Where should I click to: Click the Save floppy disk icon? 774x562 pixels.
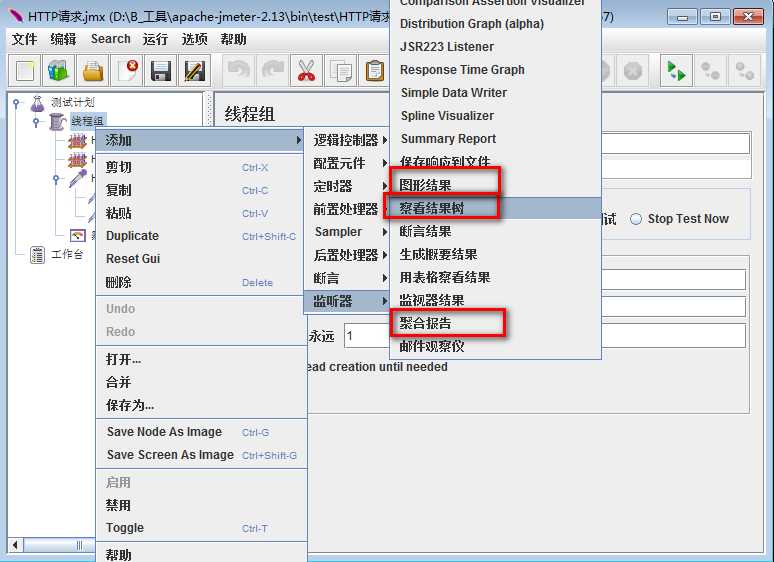(x=161, y=71)
